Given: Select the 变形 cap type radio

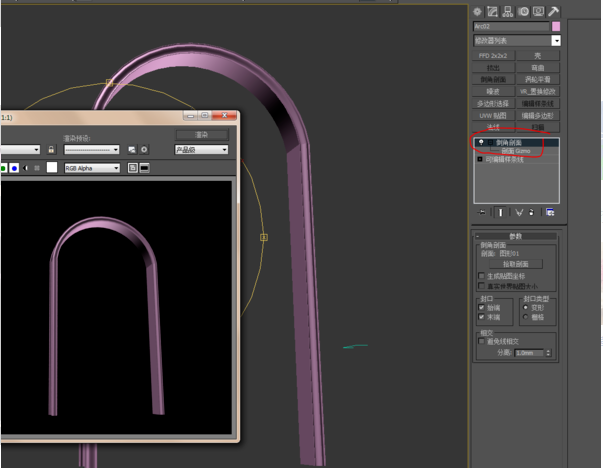Looking at the screenshot, I should (525, 307).
